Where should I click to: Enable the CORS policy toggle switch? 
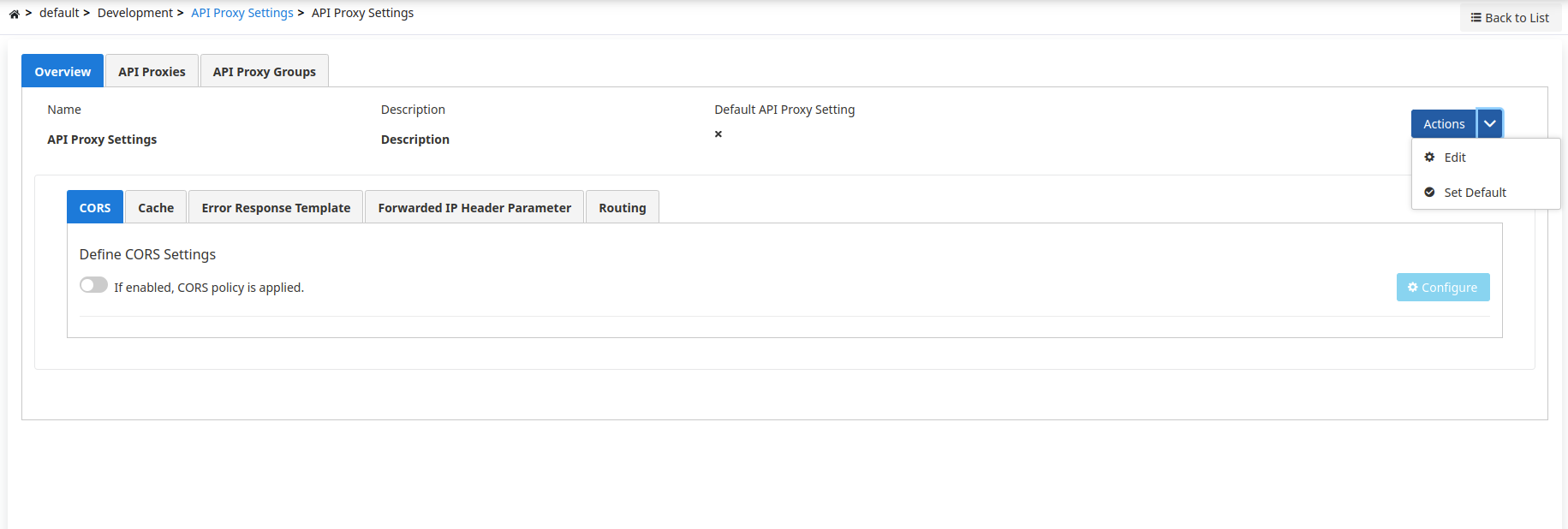coord(93,285)
